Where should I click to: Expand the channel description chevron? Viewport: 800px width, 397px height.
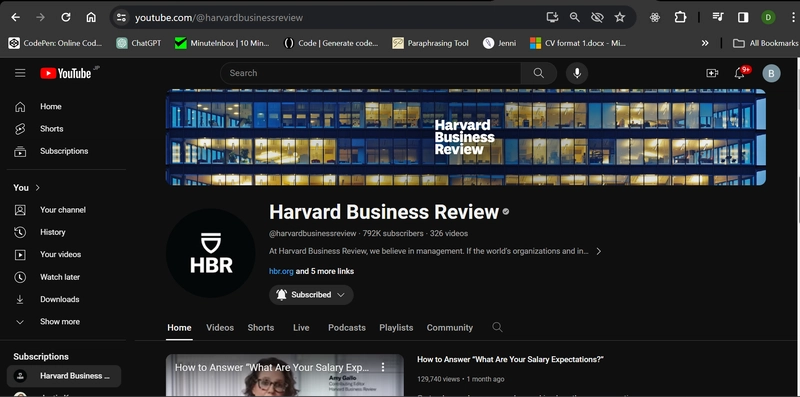598,251
